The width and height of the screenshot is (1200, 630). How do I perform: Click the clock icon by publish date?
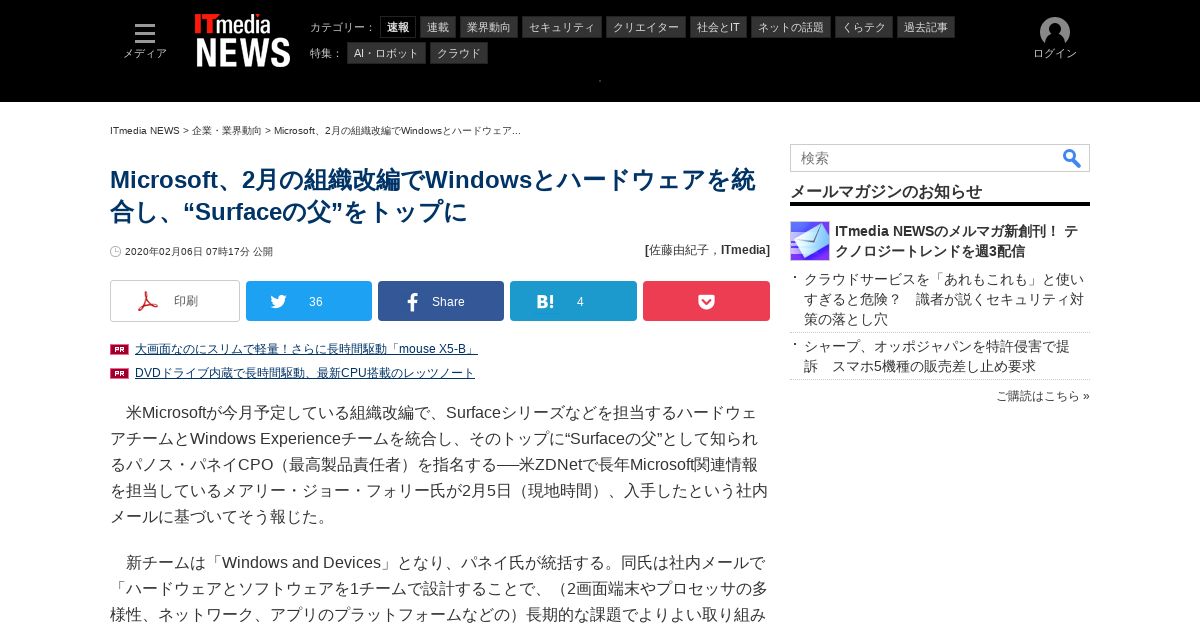(115, 252)
